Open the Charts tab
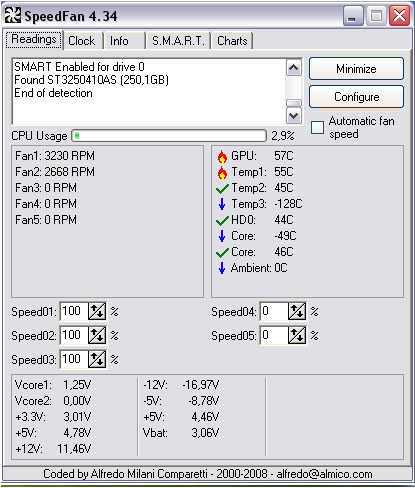The width and height of the screenshot is (415, 488). tap(232, 41)
